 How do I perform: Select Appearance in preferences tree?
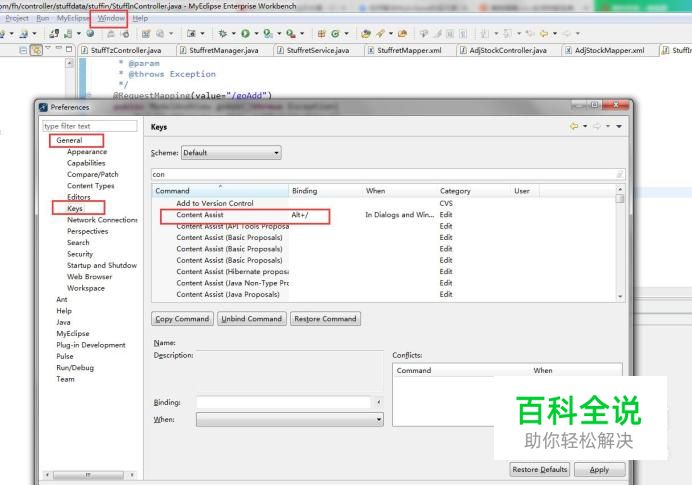tap(87, 152)
